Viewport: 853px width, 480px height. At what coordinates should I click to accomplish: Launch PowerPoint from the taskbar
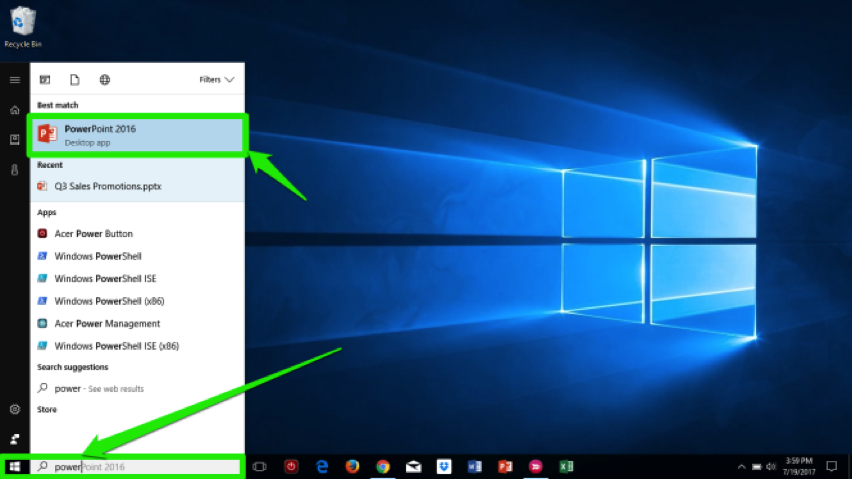pos(505,466)
